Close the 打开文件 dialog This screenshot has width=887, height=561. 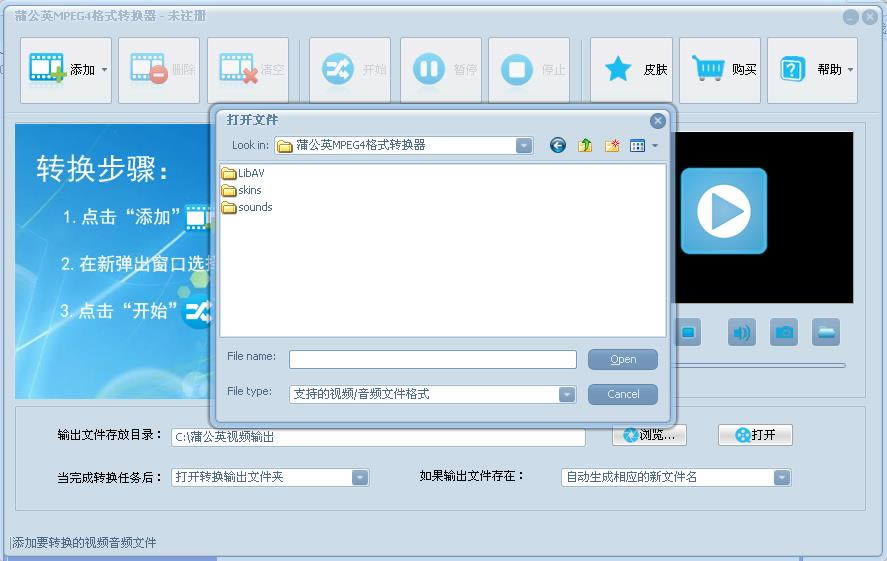[657, 120]
